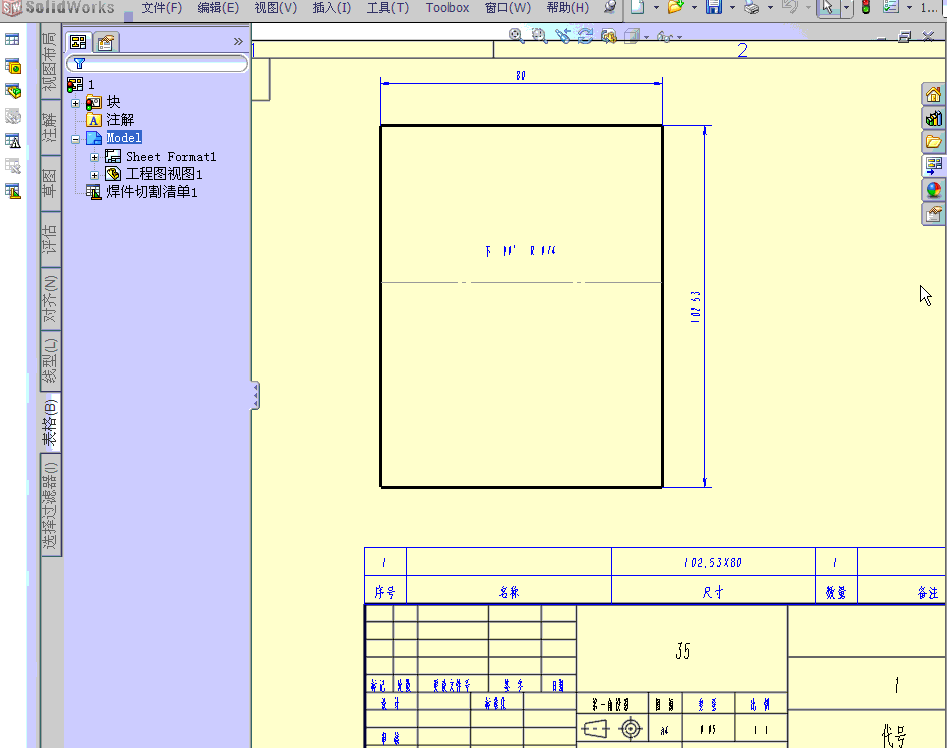Select the 102.53X80 size table cell

(x=713, y=562)
